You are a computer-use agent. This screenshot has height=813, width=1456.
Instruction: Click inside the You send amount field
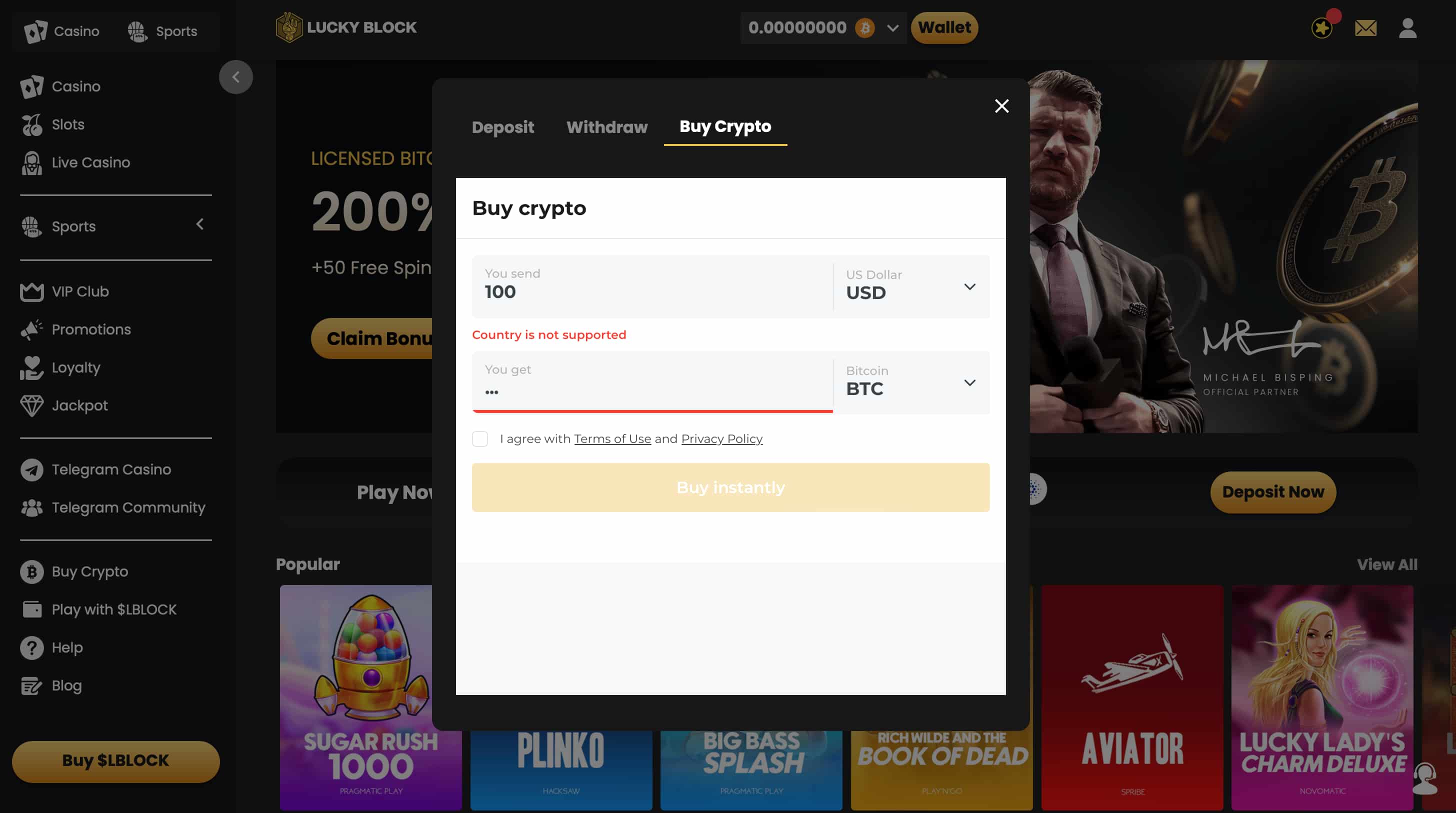[621, 291]
